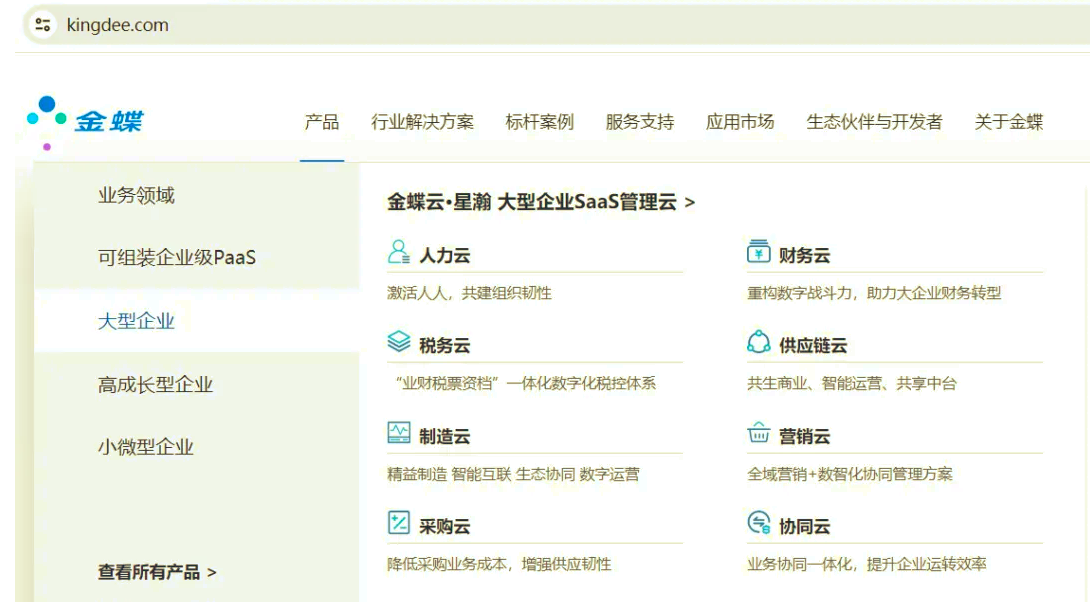Open site info icon in address bar
This screenshot has width=1090, height=602.
(42, 25)
